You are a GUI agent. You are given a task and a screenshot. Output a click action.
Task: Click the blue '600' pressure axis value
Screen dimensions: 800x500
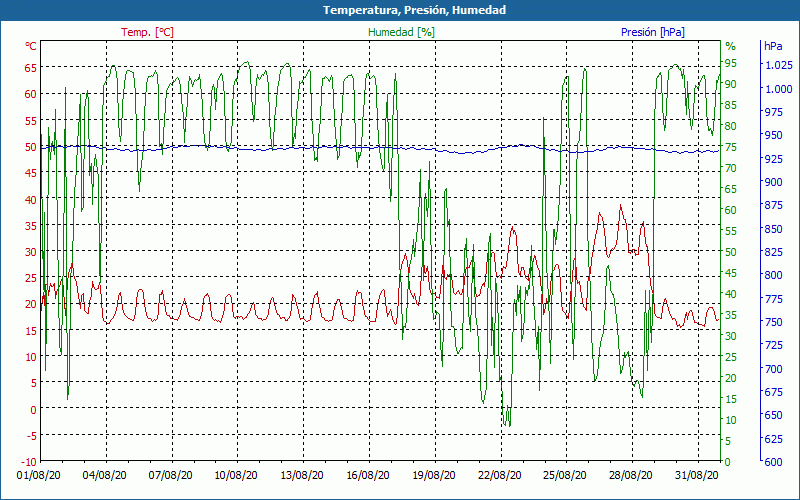(773, 462)
